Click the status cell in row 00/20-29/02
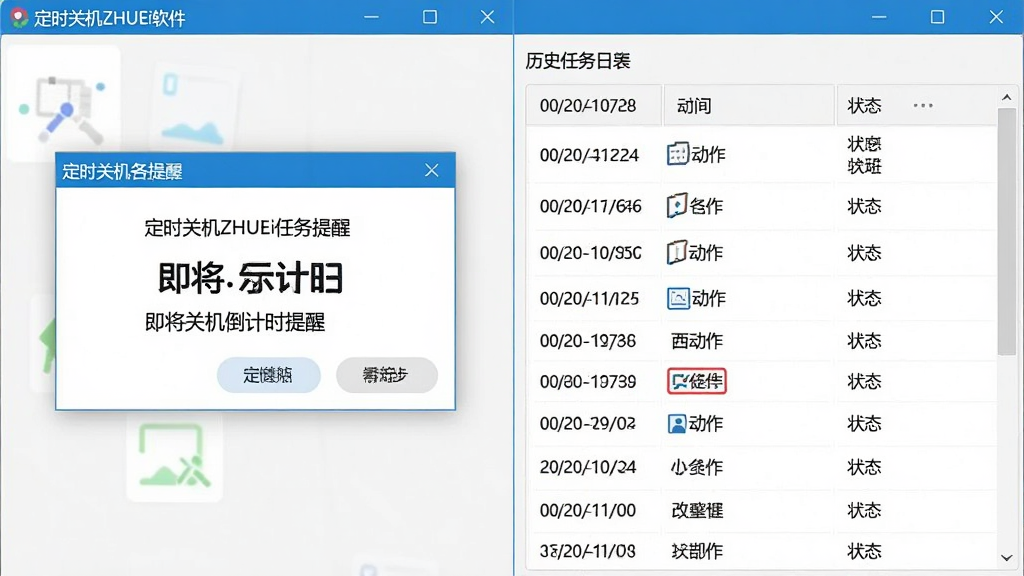 (x=864, y=424)
